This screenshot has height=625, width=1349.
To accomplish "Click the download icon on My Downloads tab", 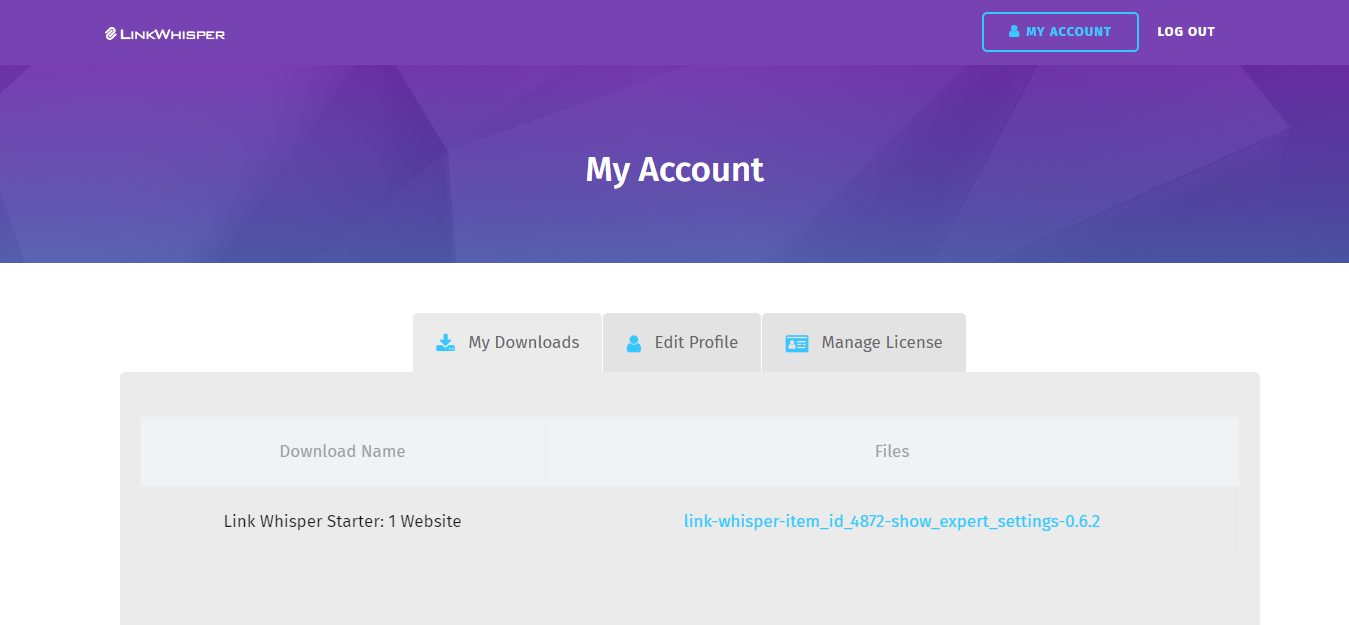I will pyautogui.click(x=446, y=343).
